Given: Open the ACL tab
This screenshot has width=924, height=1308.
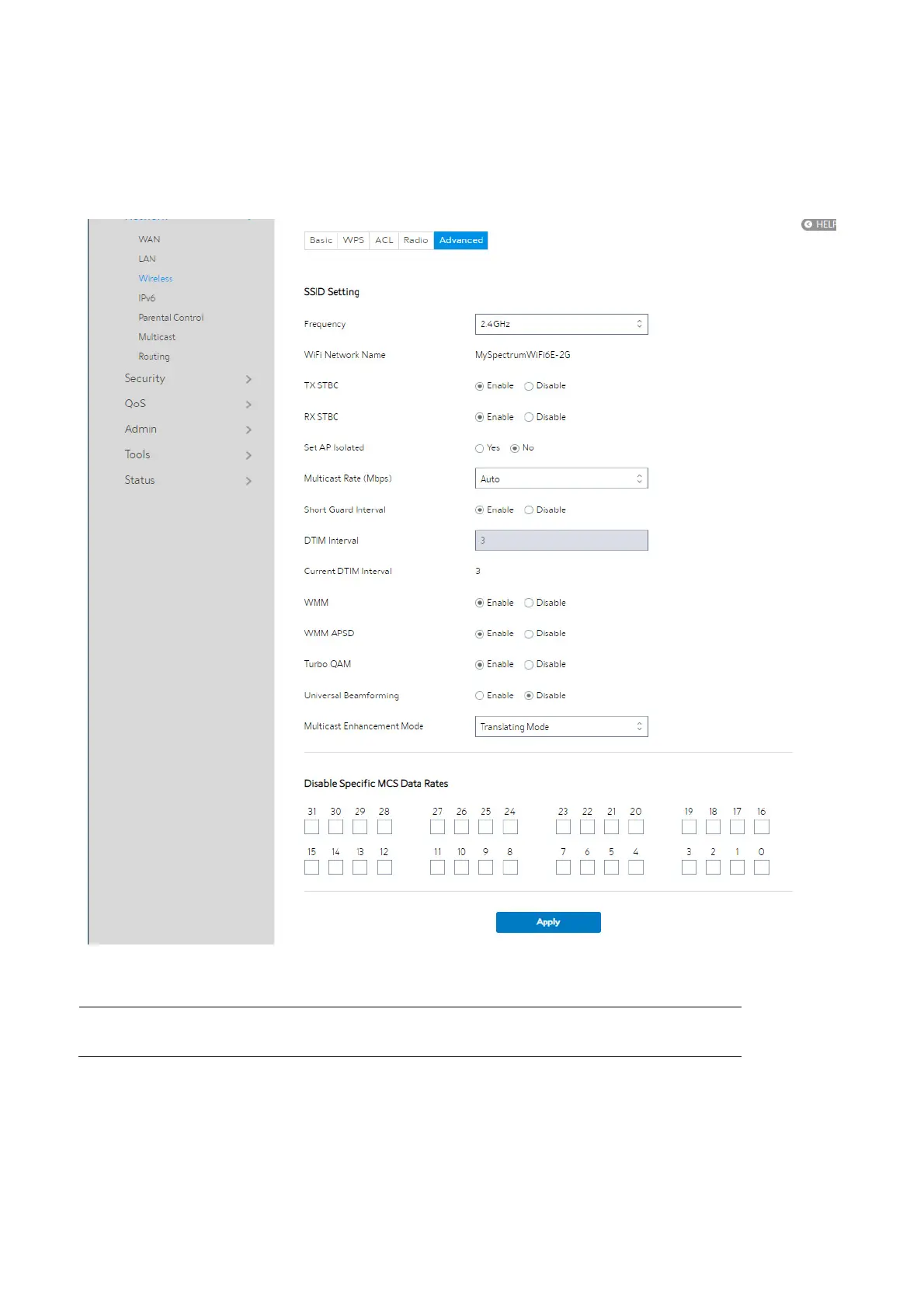Looking at the screenshot, I should [x=384, y=241].
